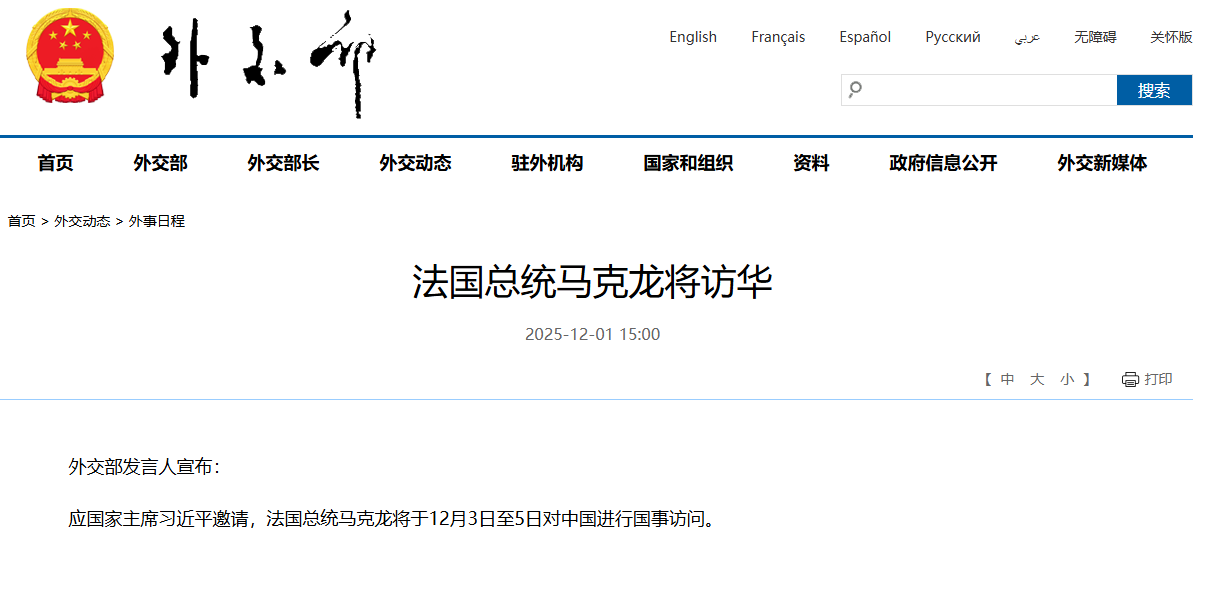Enable 无障碍 accessibility mode
1215x610 pixels.
[x=1095, y=37]
